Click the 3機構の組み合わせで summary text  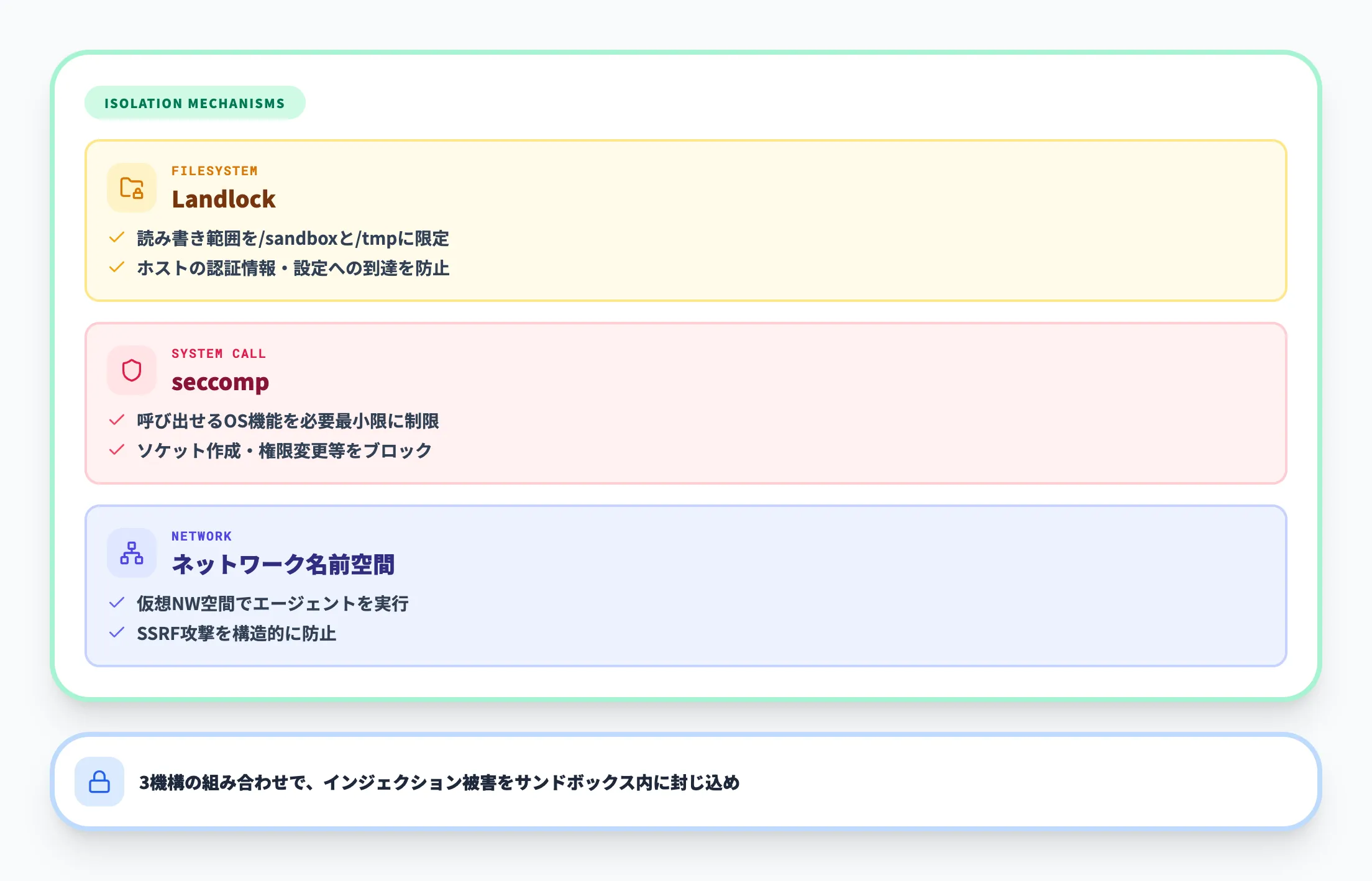(x=440, y=782)
